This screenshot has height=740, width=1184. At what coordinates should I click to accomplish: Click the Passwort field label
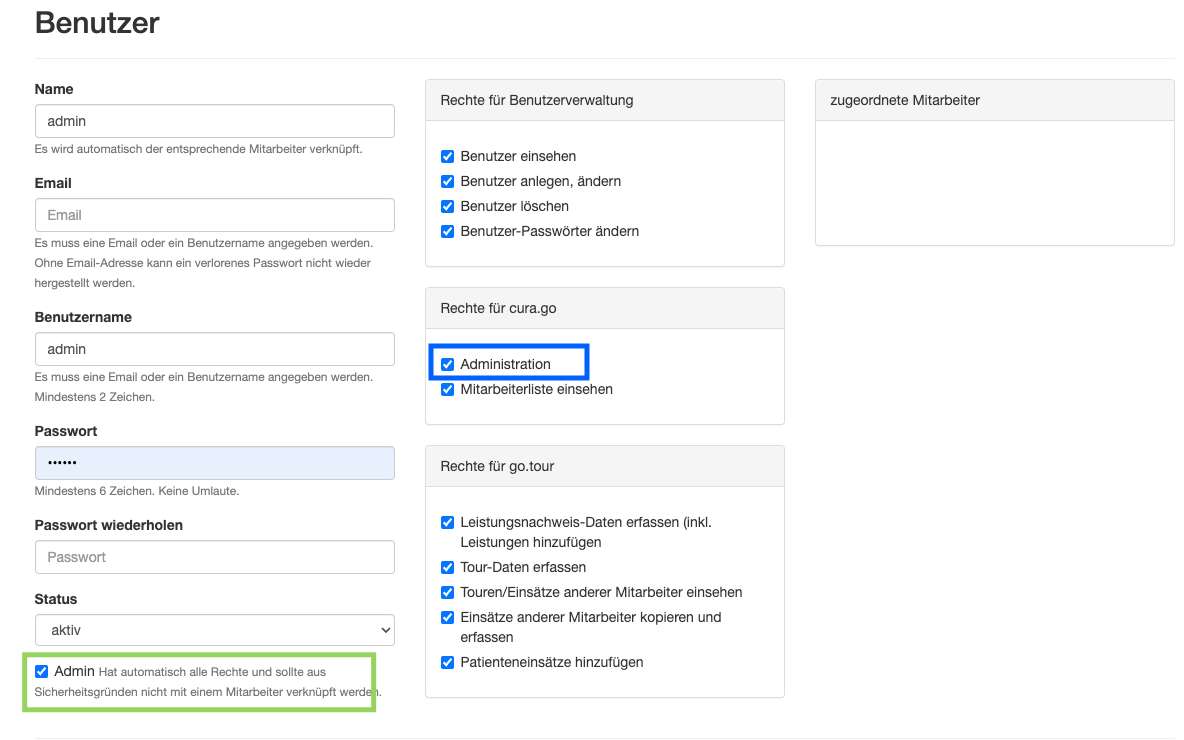[x=66, y=431]
